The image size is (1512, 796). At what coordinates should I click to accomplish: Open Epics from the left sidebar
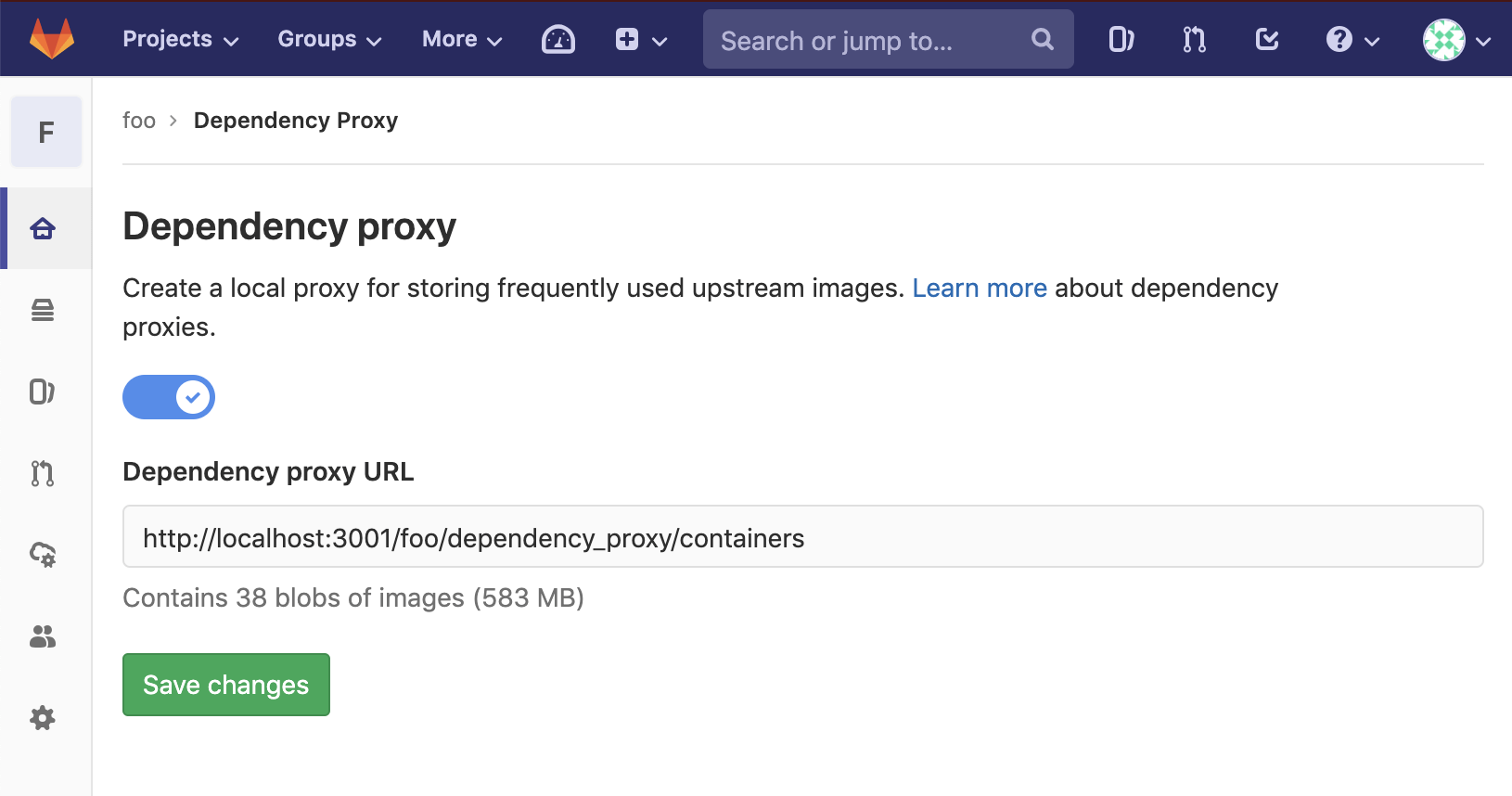(43, 310)
